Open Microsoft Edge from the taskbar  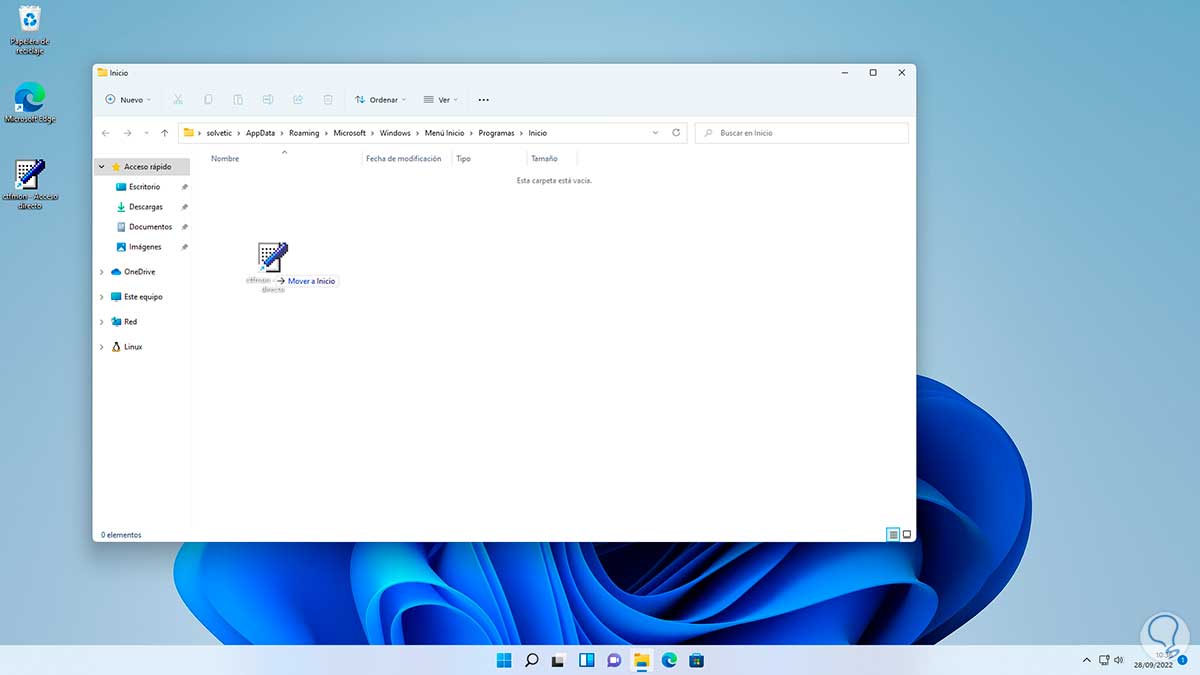click(669, 660)
